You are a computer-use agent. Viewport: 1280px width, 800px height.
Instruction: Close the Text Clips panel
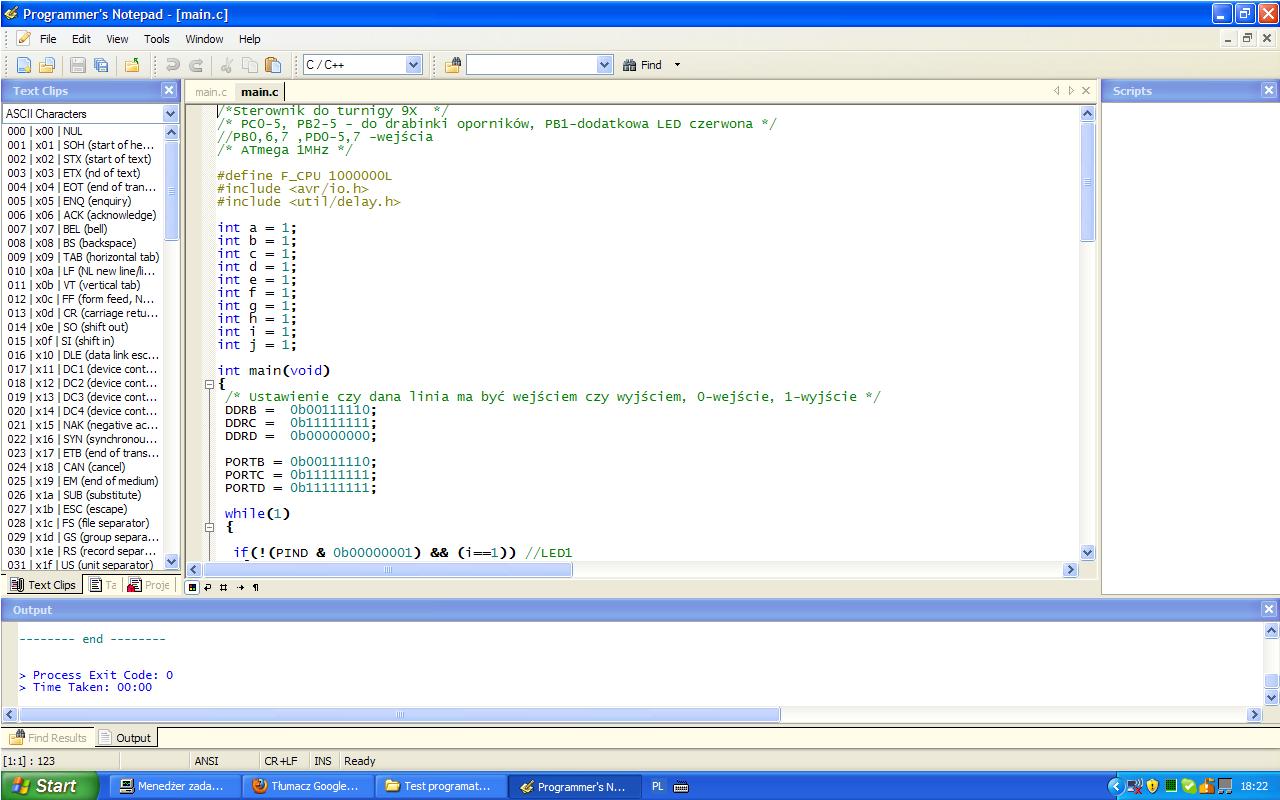[169, 90]
